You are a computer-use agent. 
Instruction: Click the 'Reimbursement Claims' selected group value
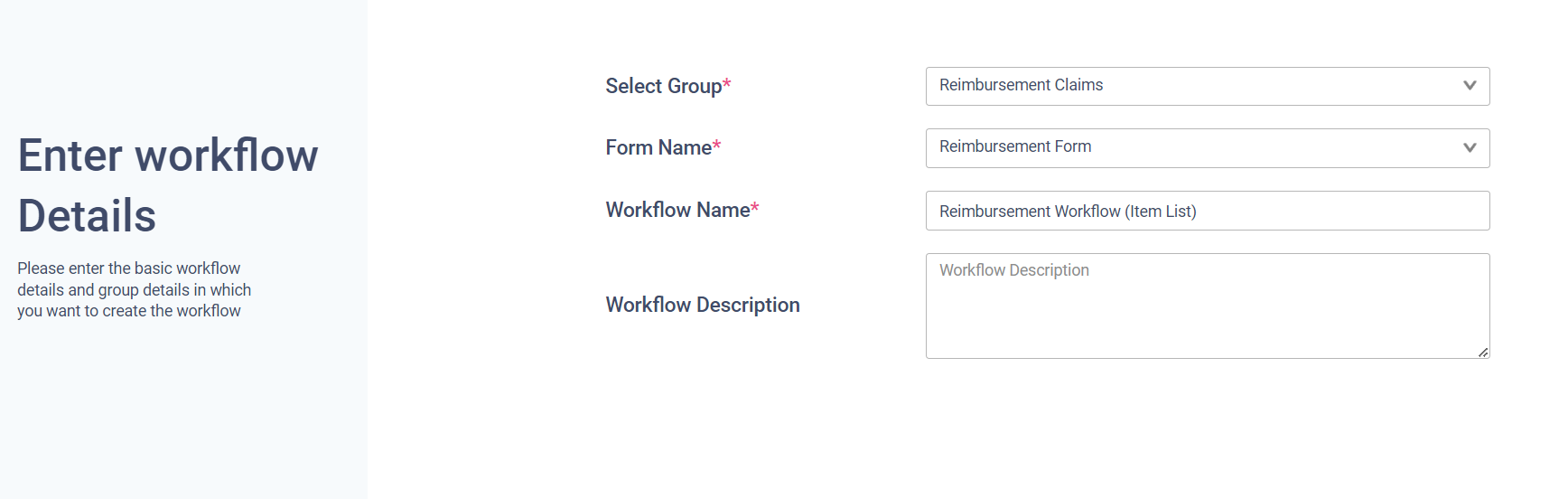[x=1021, y=85]
